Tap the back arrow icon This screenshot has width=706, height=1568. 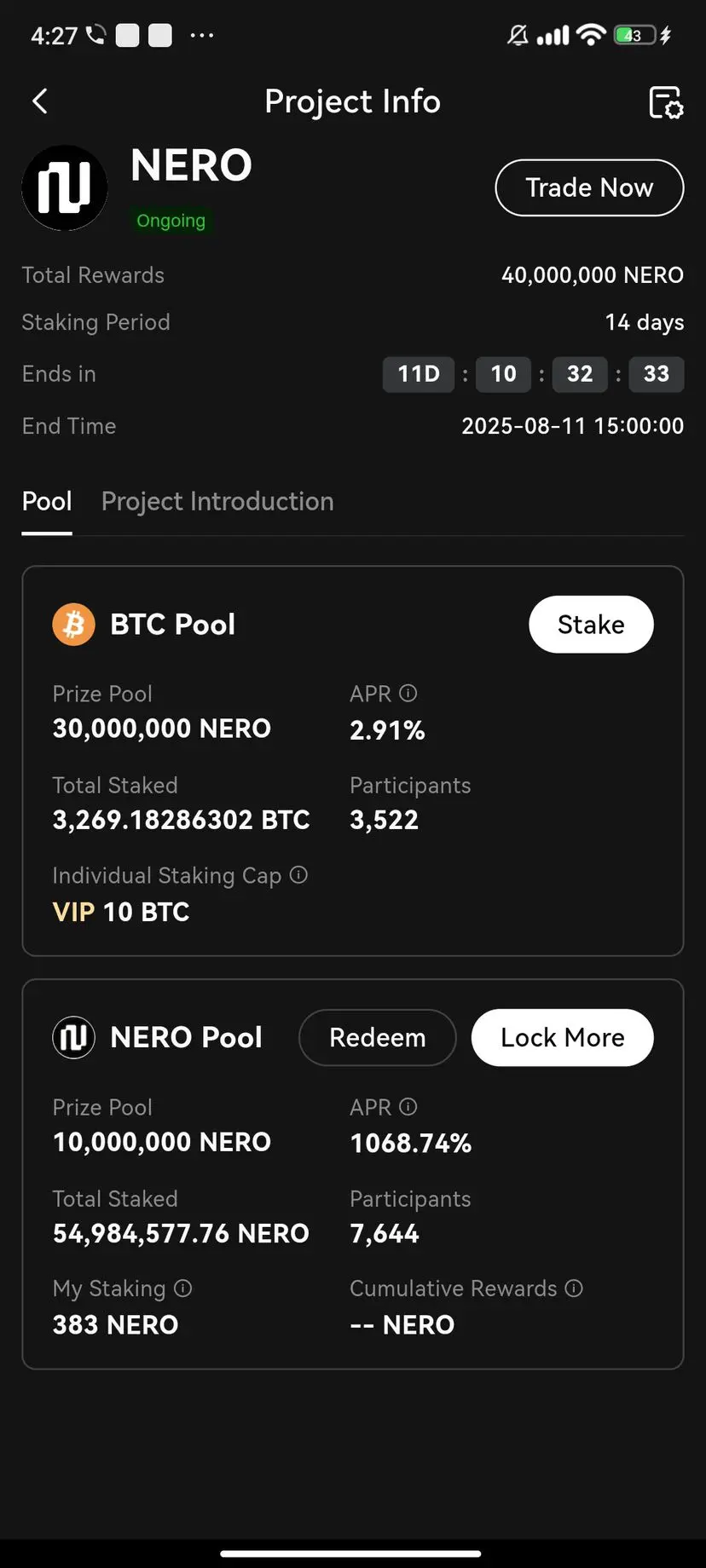[x=39, y=101]
